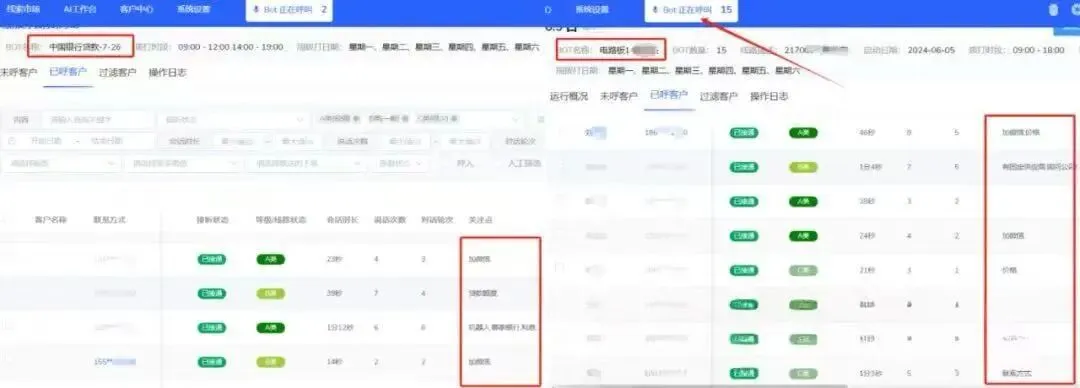Click the 结束日期 date input

[107, 141]
